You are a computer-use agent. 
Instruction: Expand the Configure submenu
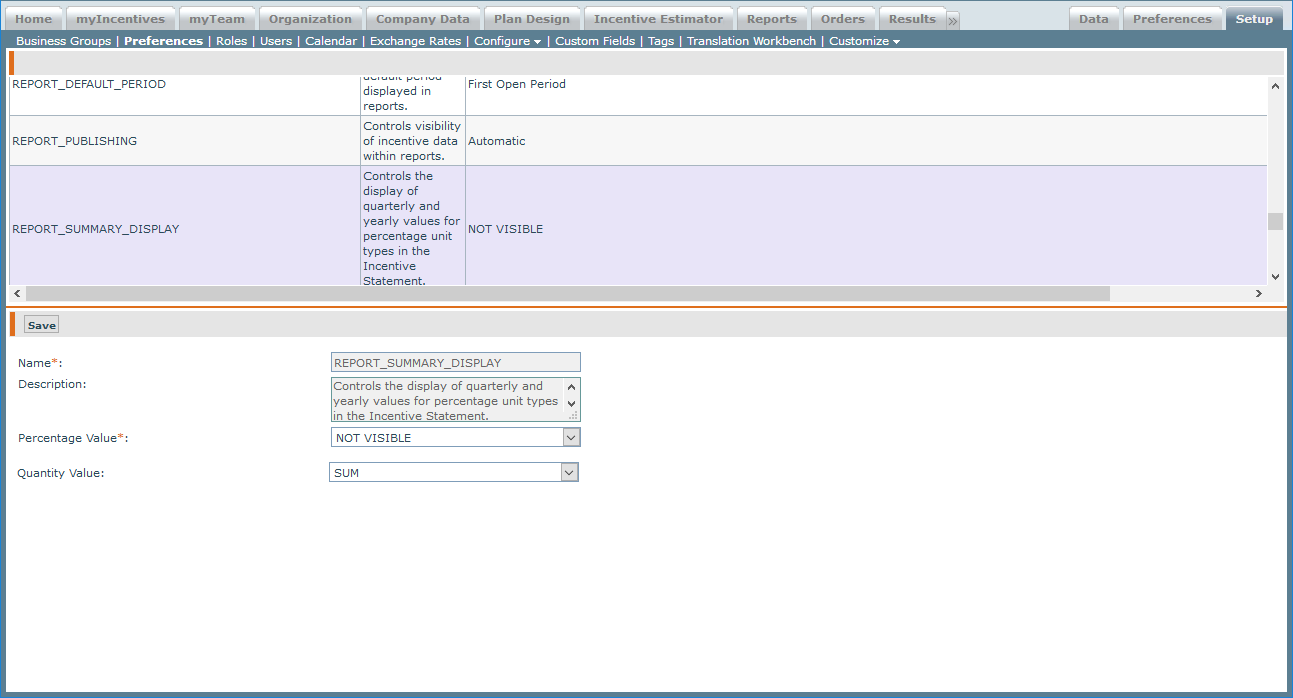507,41
